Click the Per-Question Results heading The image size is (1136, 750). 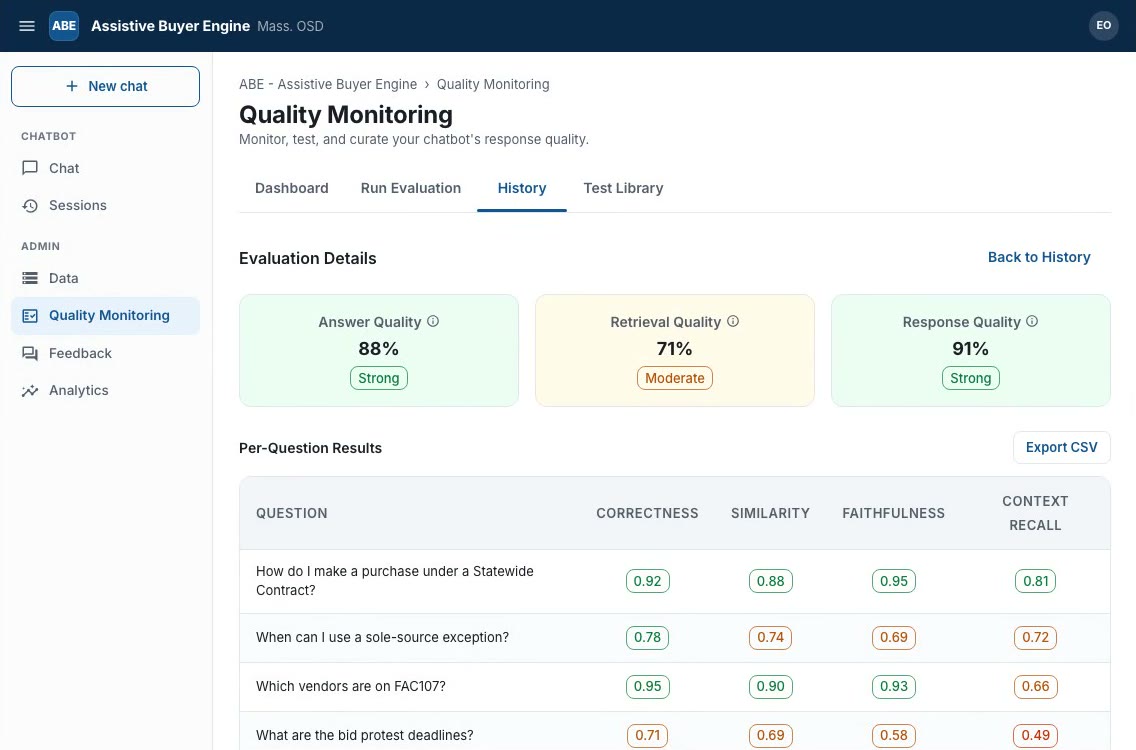click(310, 449)
